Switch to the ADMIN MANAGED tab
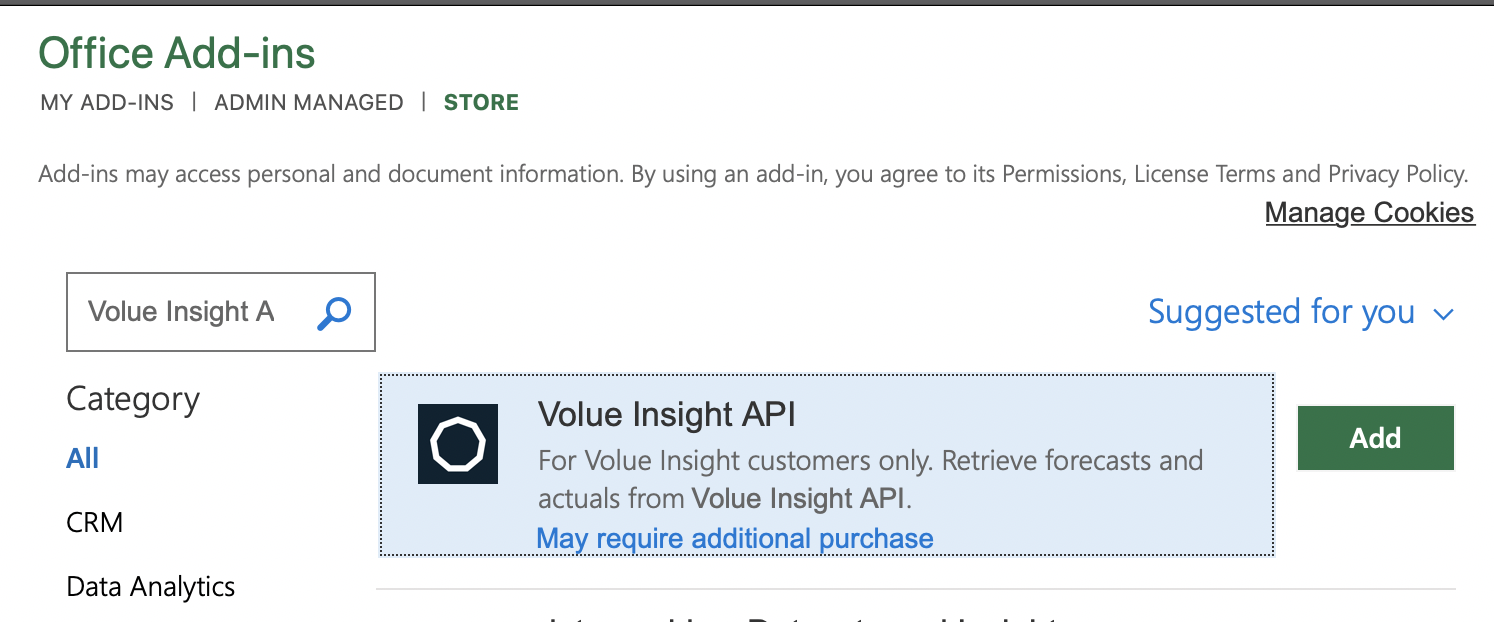This screenshot has width=1494, height=622. point(309,102)
